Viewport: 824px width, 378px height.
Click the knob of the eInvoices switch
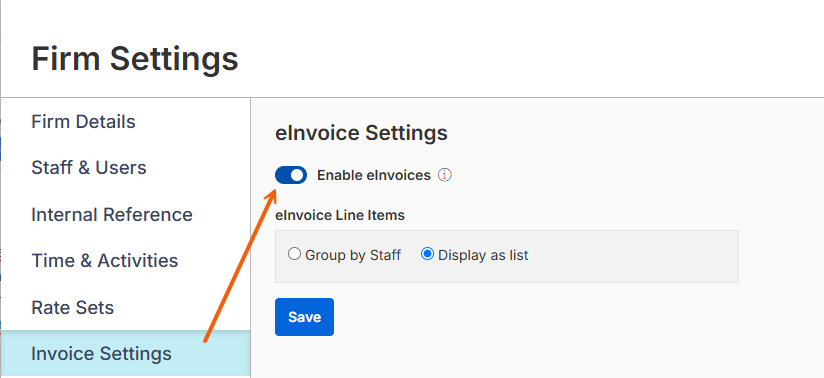[297, 175]
